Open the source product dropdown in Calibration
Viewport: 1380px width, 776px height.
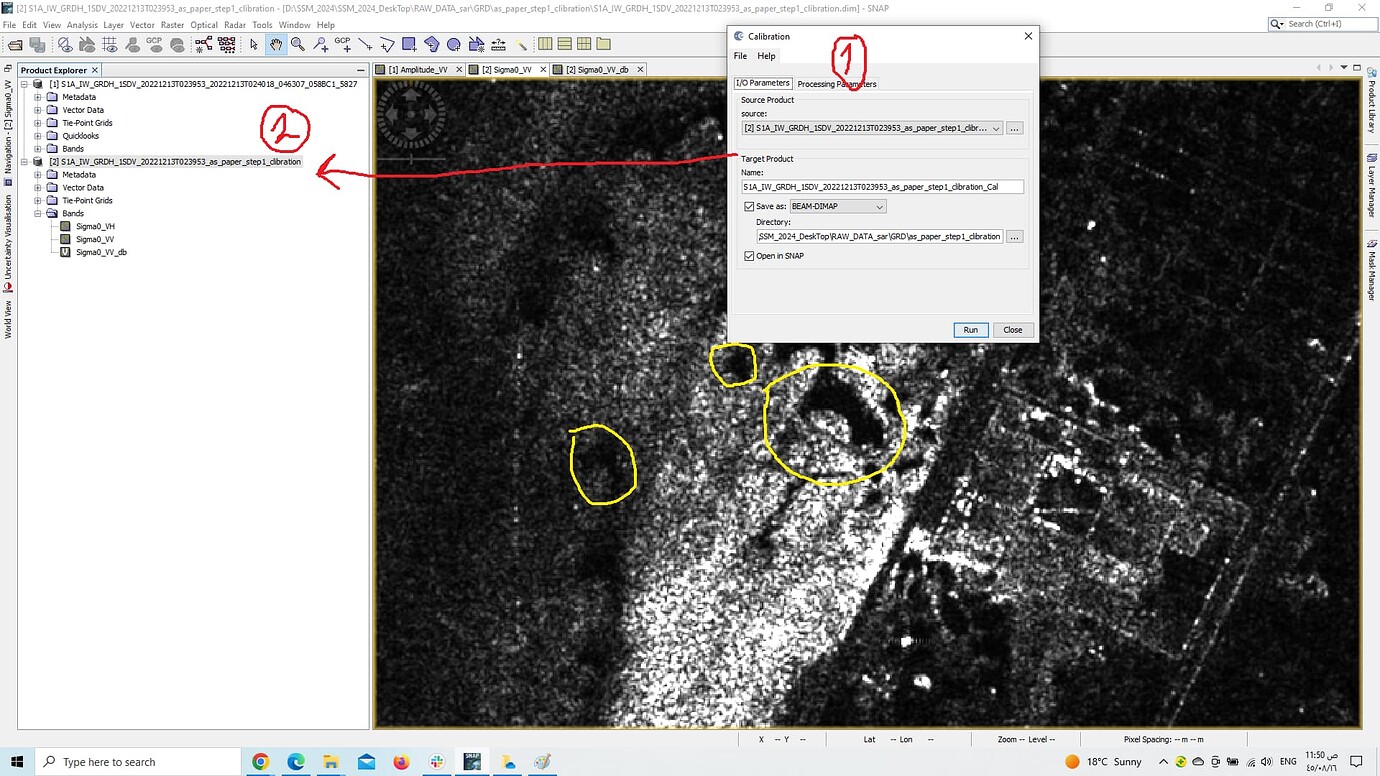(997, 128)
